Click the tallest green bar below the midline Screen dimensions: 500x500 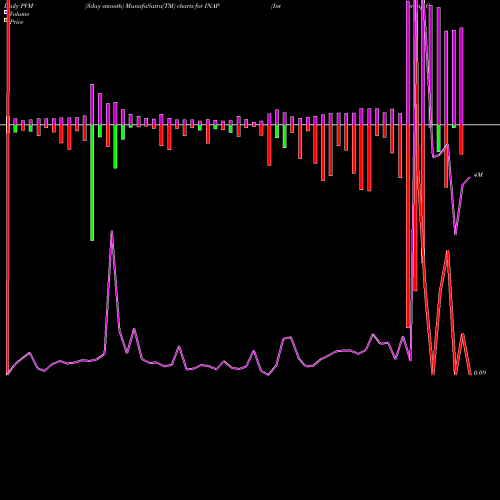tap(92, 182)
